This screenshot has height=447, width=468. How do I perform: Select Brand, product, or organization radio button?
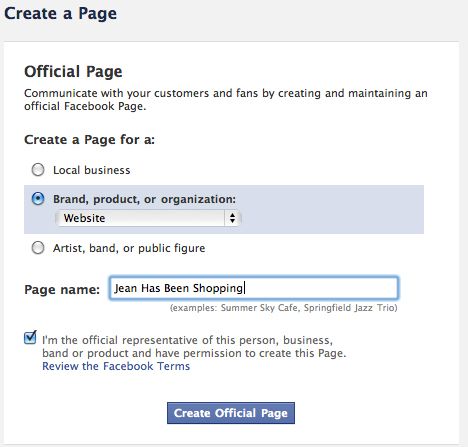coord(38,199)
